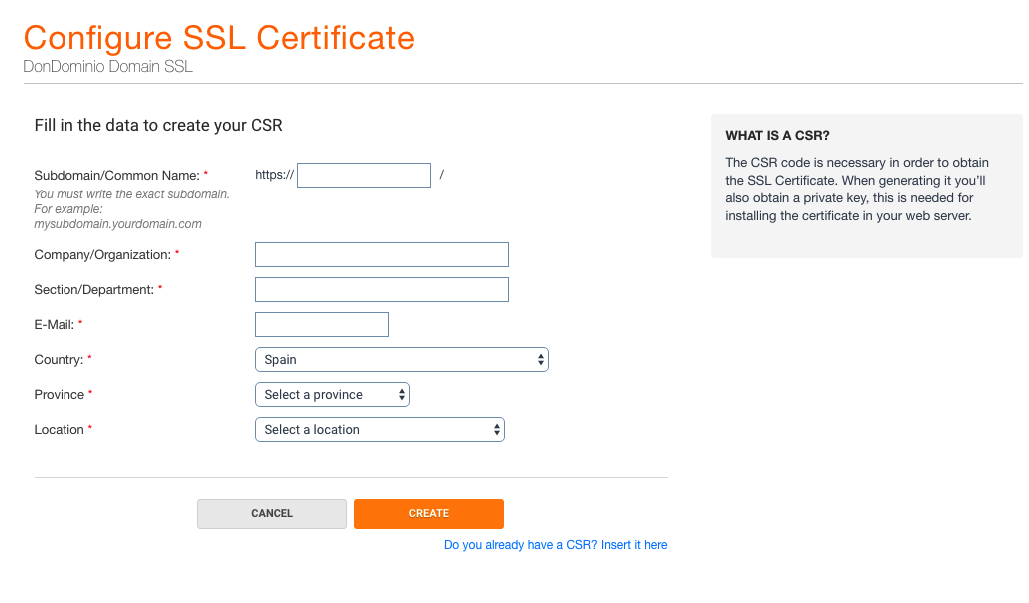The image size is (1029, 603).
Task: Click the 'Country:' field label
Action: [58, 360]
